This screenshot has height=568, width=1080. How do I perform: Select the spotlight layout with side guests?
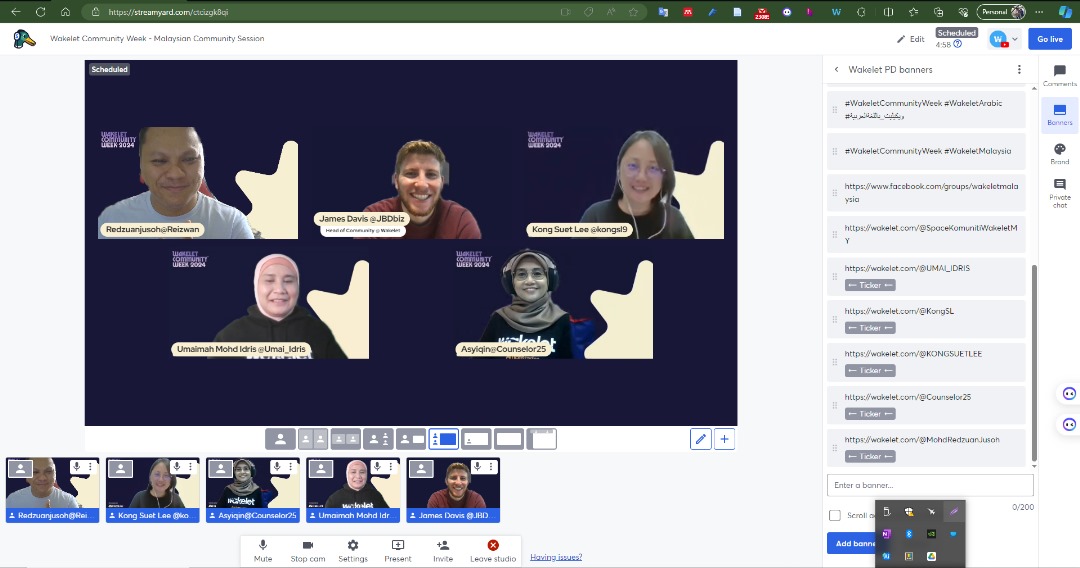pos(378,439)
